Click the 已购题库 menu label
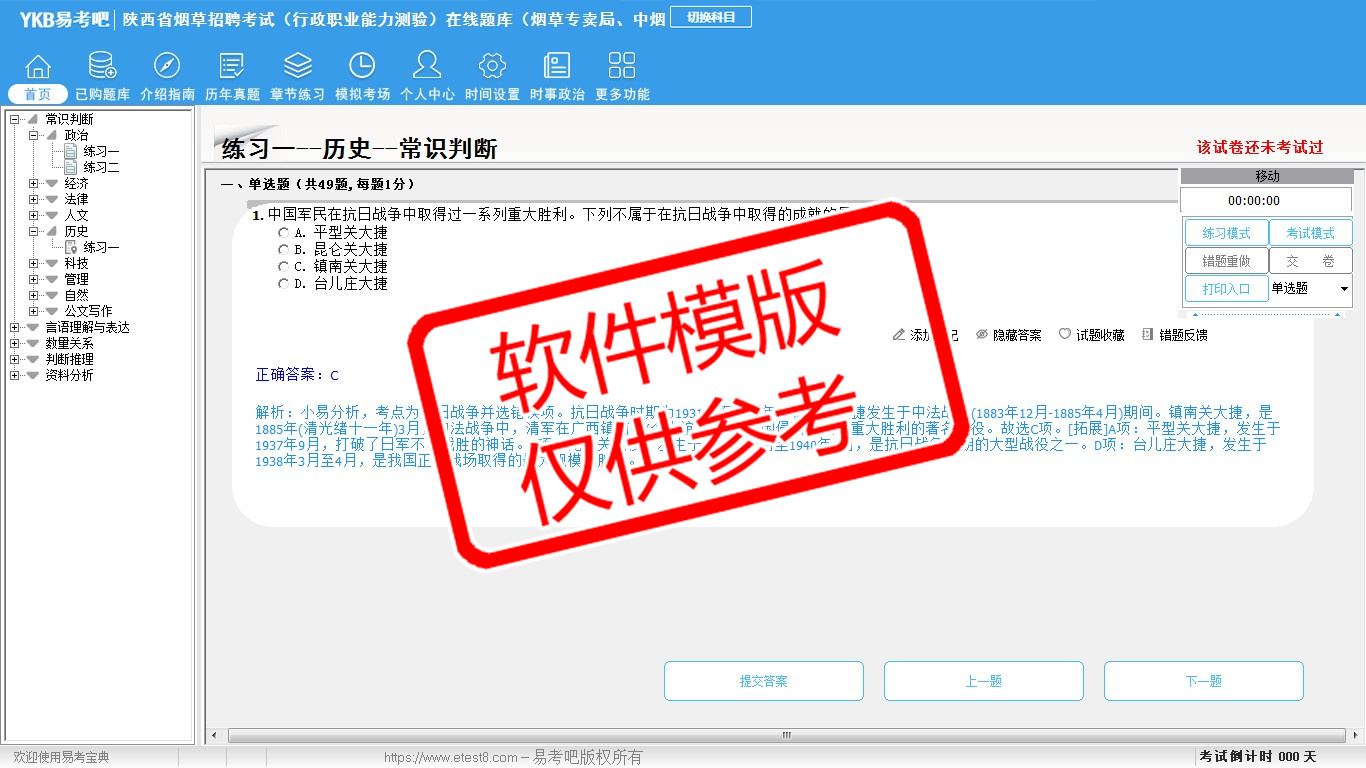Screen dimensions: 1366x768 tap(102, 94)
